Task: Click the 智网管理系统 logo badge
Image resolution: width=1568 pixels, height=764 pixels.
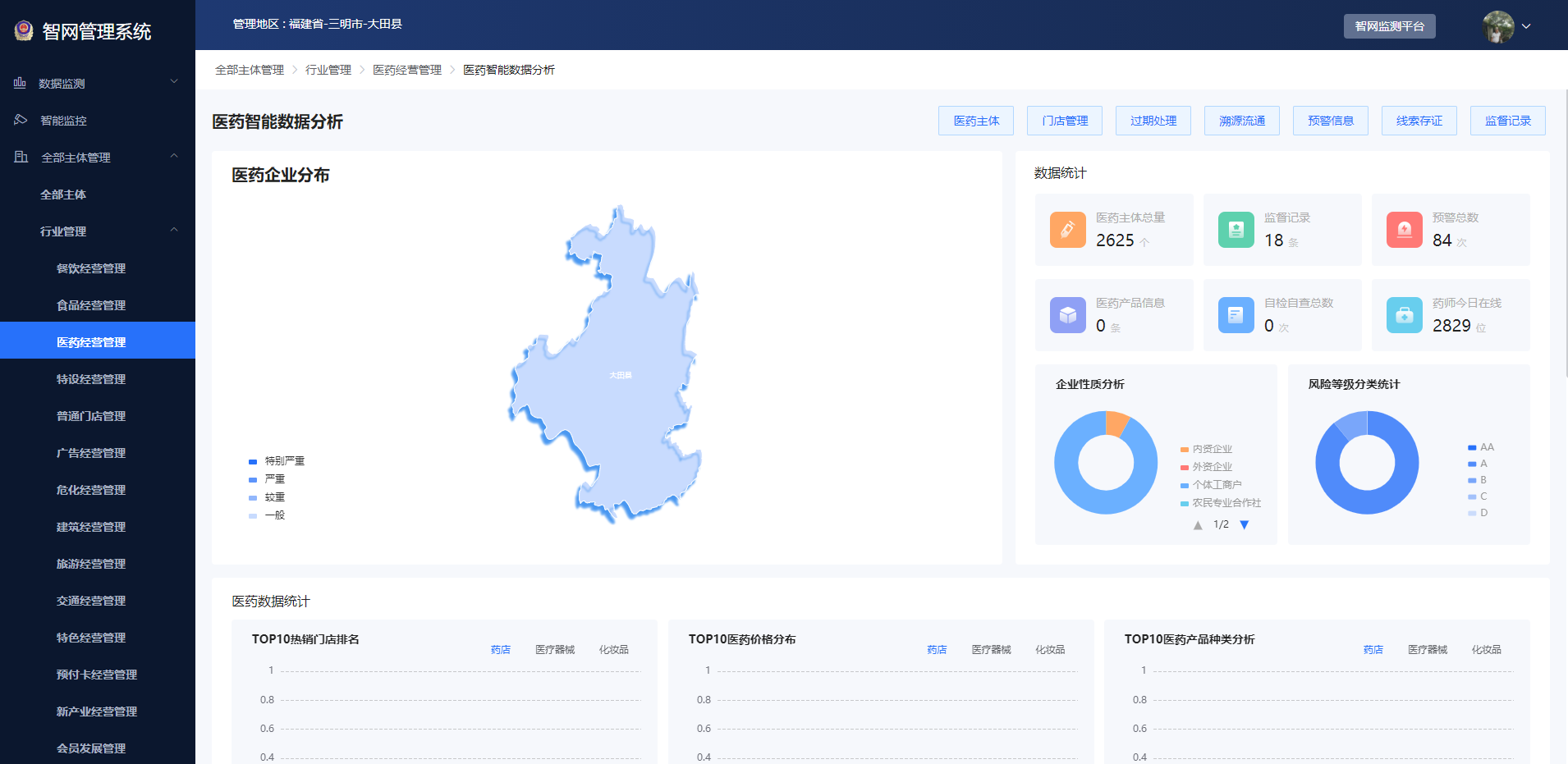Action: [x=24, y=31]
